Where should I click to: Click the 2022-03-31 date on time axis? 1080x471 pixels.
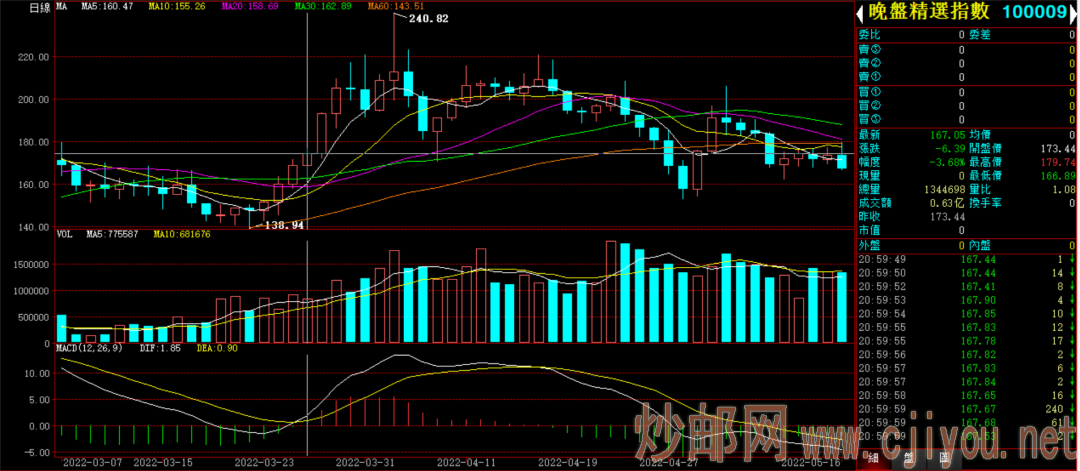(x=362, y=462)
